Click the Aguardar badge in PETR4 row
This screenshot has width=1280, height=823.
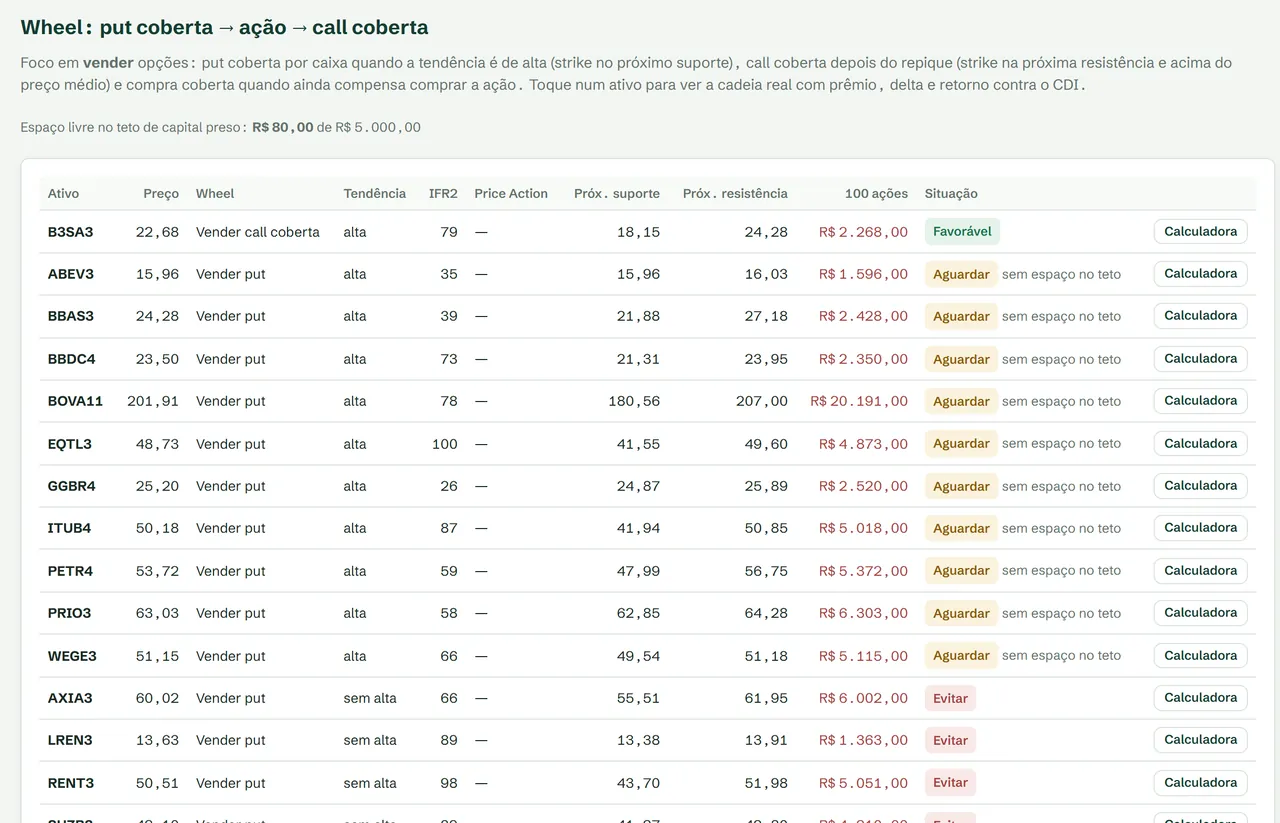pyautogui.click(x=961, y=571)
